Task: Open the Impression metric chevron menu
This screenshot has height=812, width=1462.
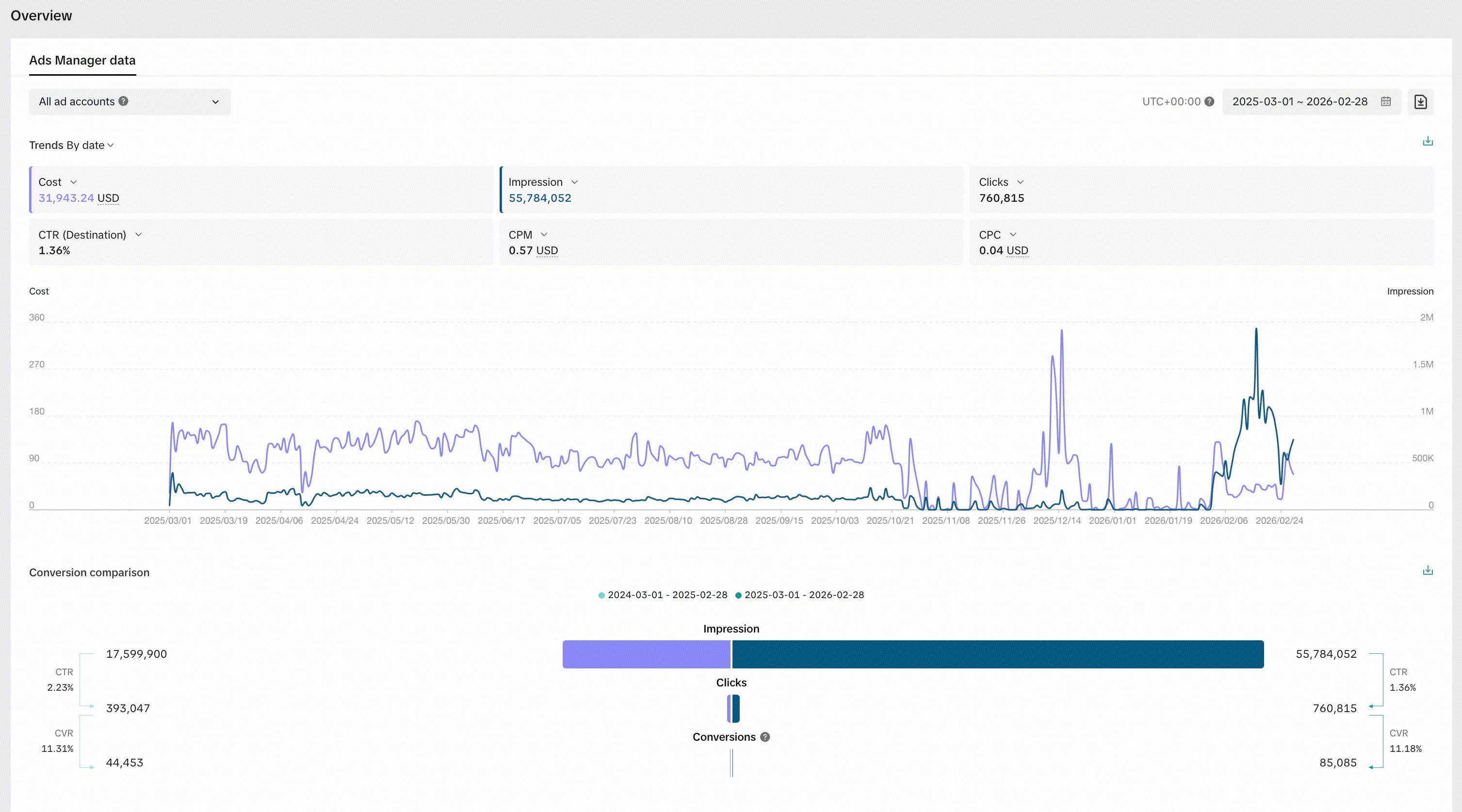Action: pos(574,182)
